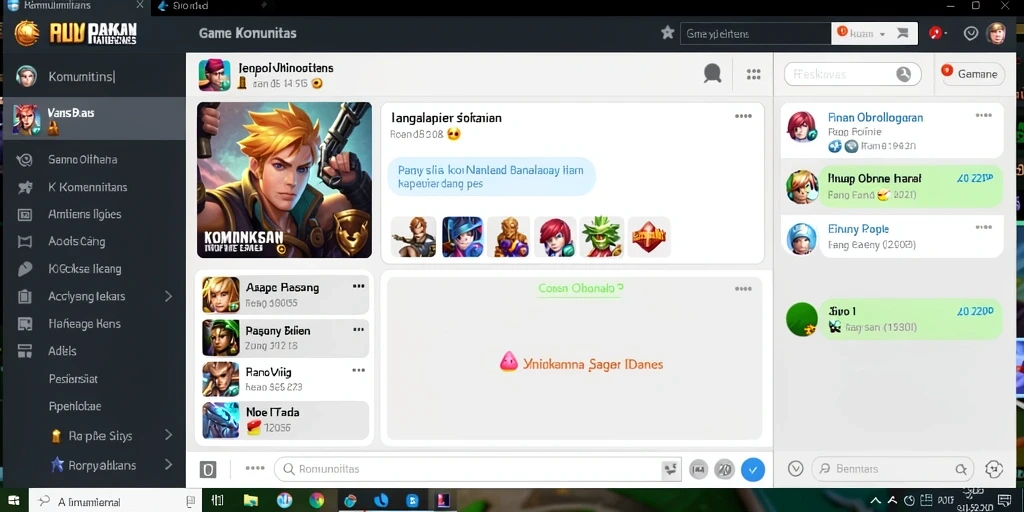
Task: Open the options dots for Pasony Bilien
Action: [x=359, y=330]
